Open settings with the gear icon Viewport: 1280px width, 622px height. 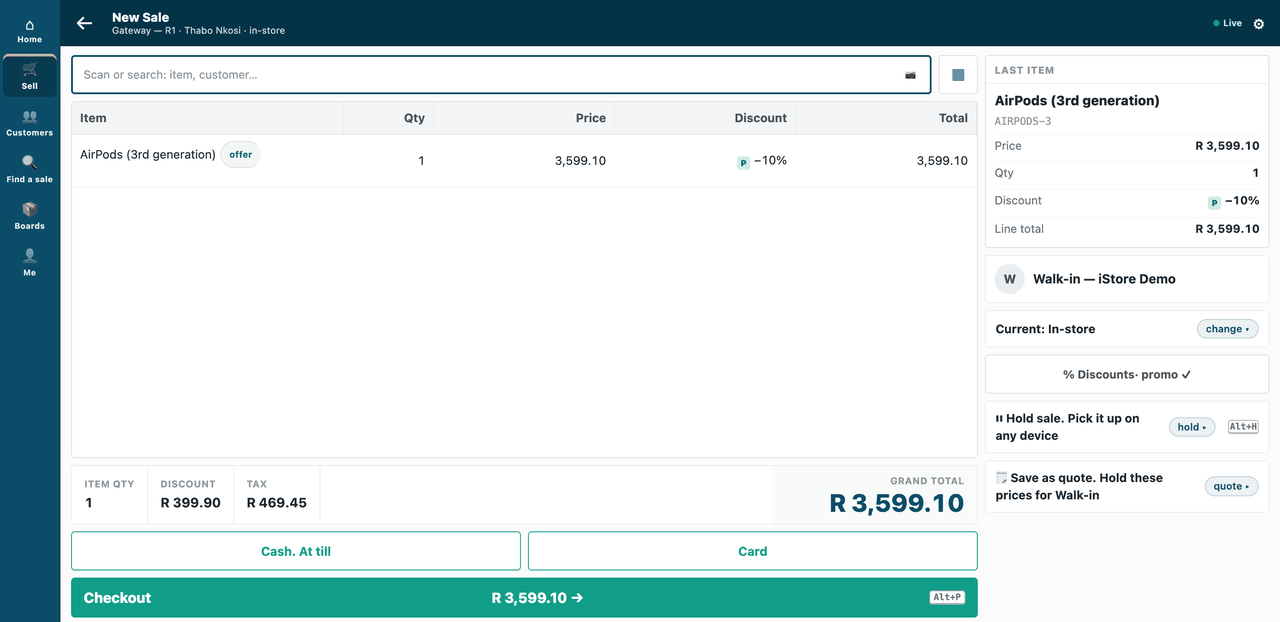click(1259, 23)
